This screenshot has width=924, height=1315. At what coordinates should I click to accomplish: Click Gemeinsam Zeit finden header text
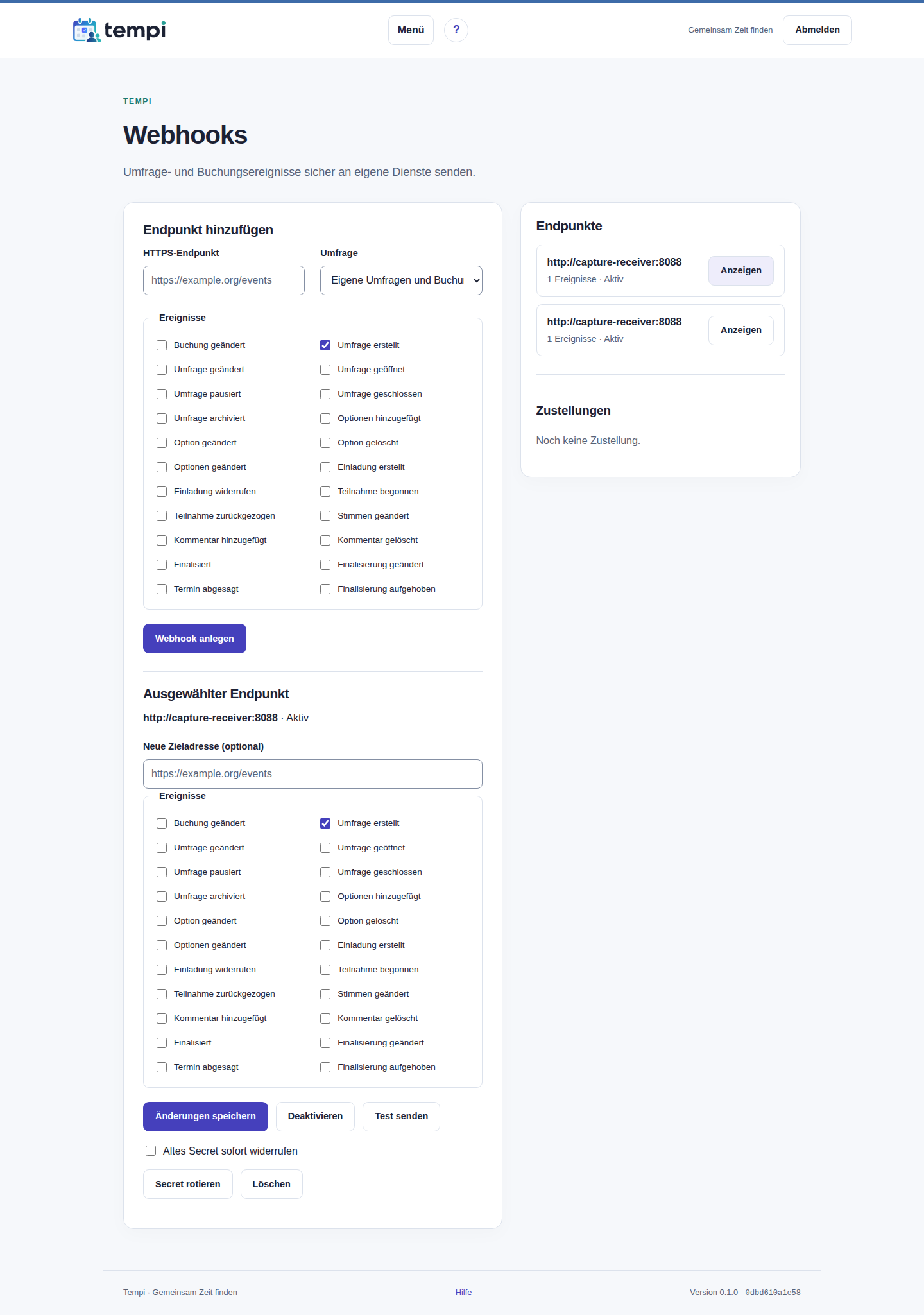click(730, 30)
